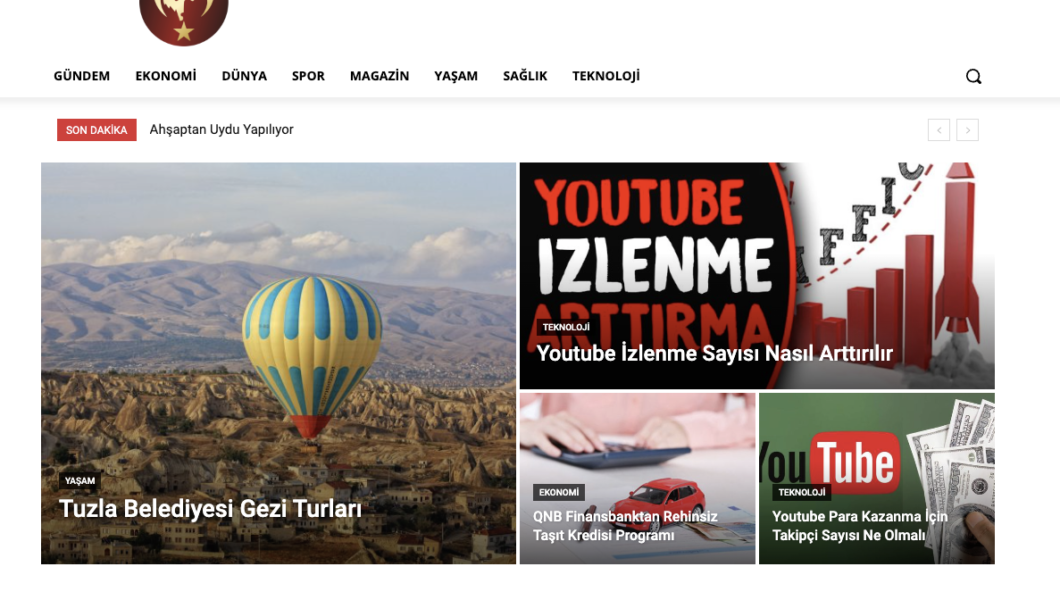
Task: Click TEKNOLOJİ tag on Youtube İzlenme card
Action: (x=566, y=327)
